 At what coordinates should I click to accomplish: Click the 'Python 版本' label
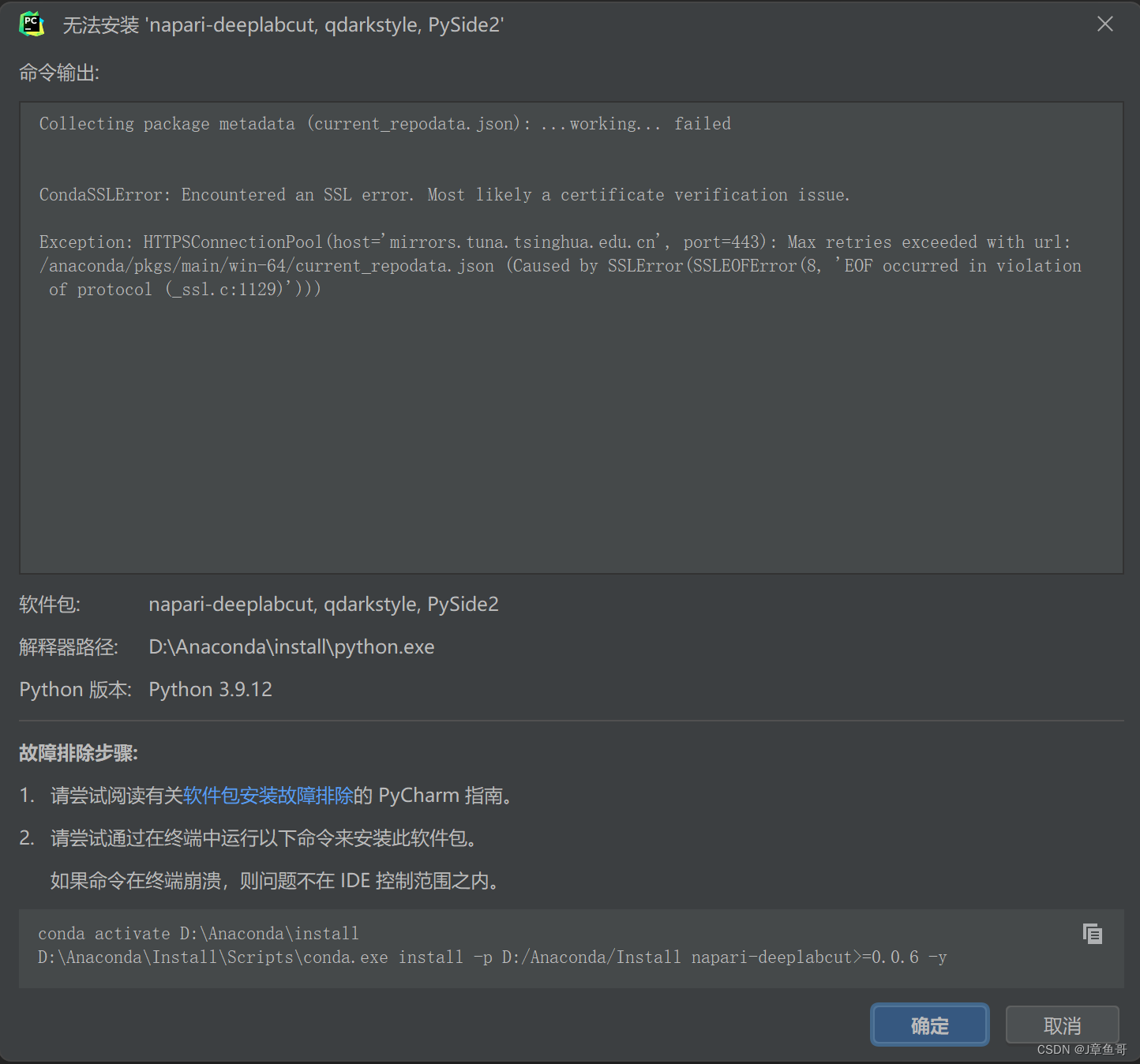[76, 689]
